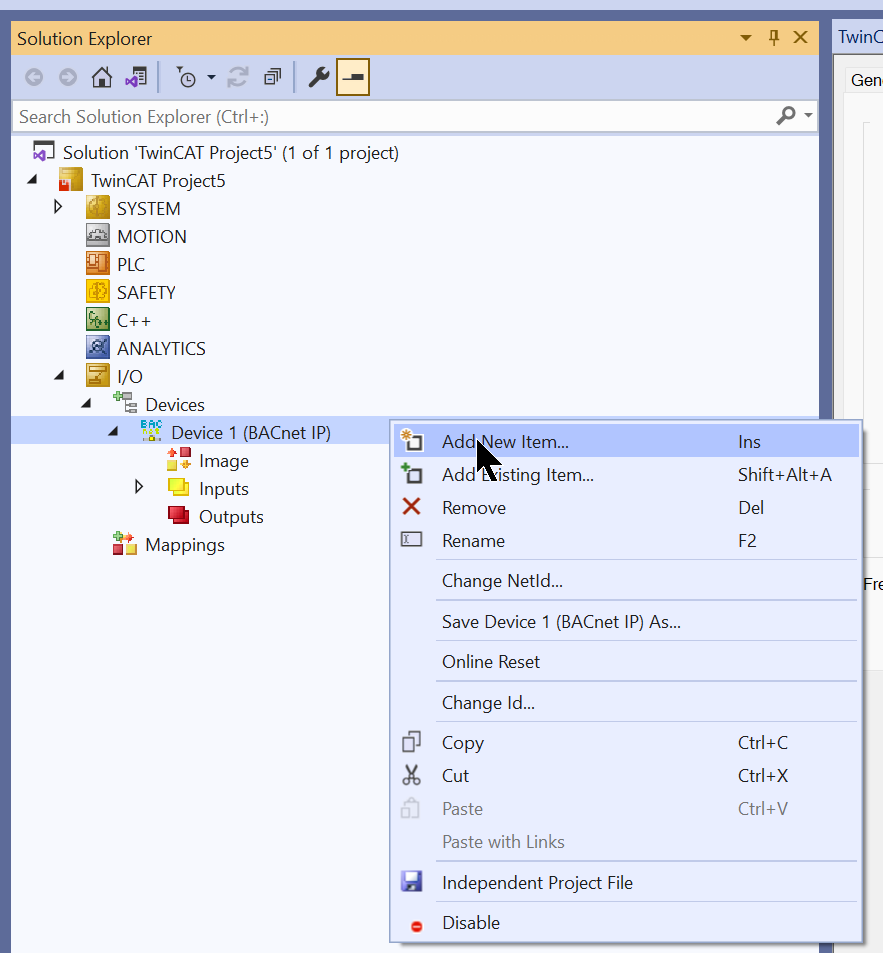Collapse Device 1 (BACnet IP) node
This screenshot has width=883, height=953.
(x=113, y=432)
